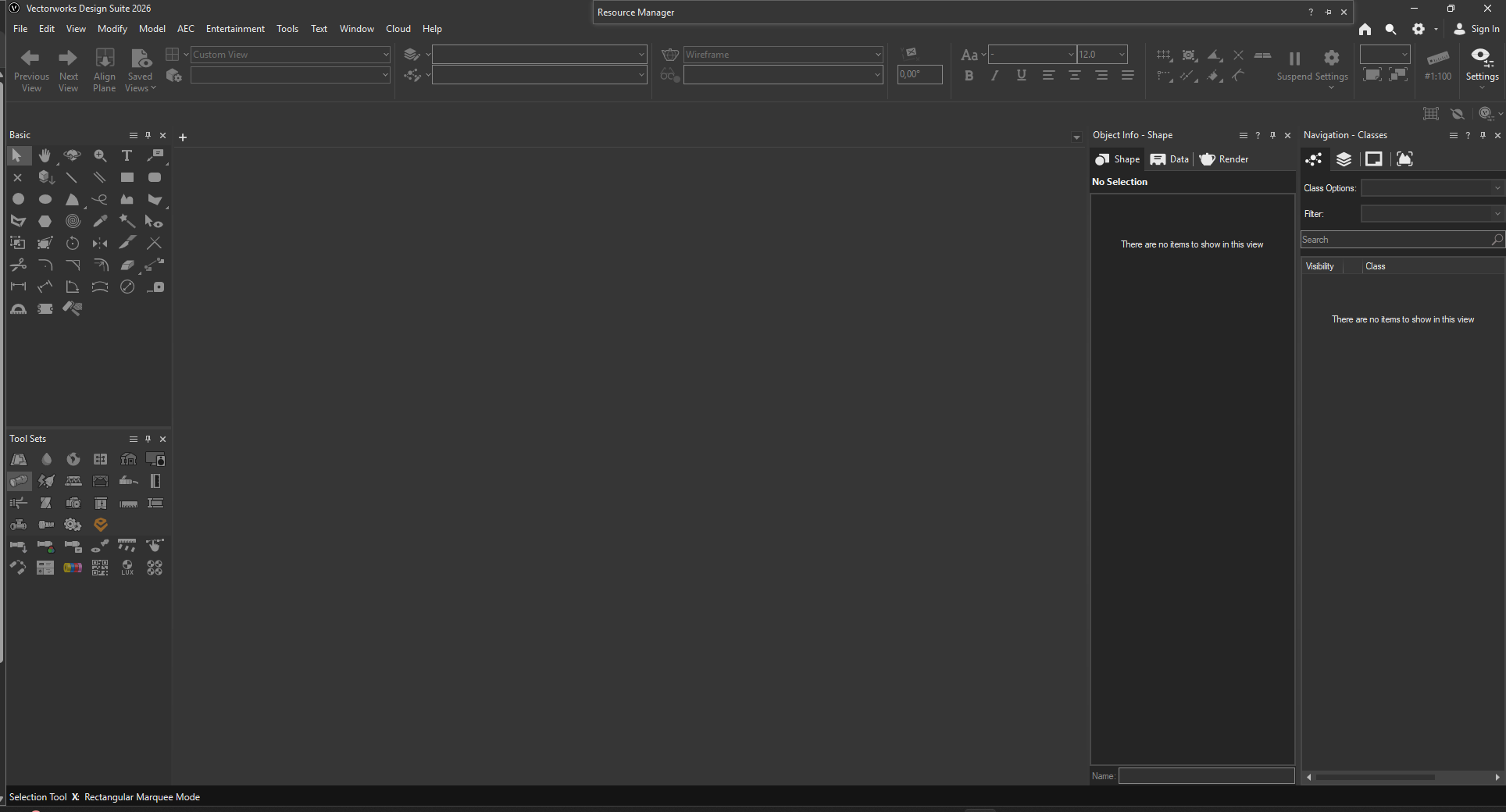Select the Rectangle tool
The height and width of the screenshot is (812, 1506).
point(127,178)
